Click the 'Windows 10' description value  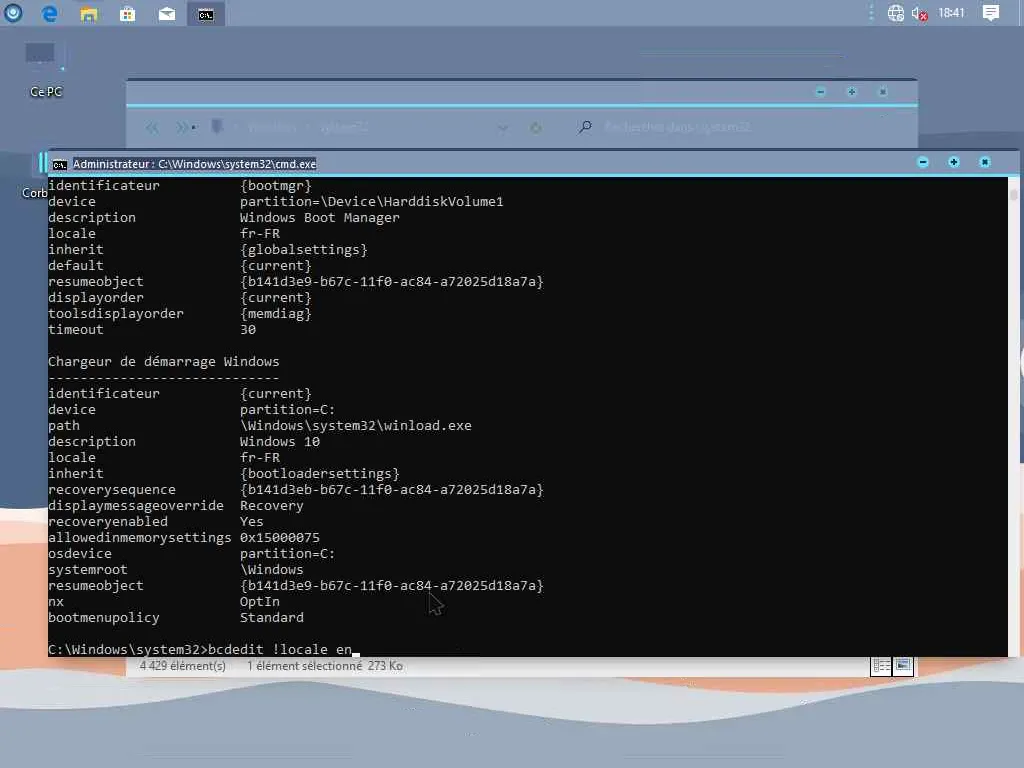(280, 441)
